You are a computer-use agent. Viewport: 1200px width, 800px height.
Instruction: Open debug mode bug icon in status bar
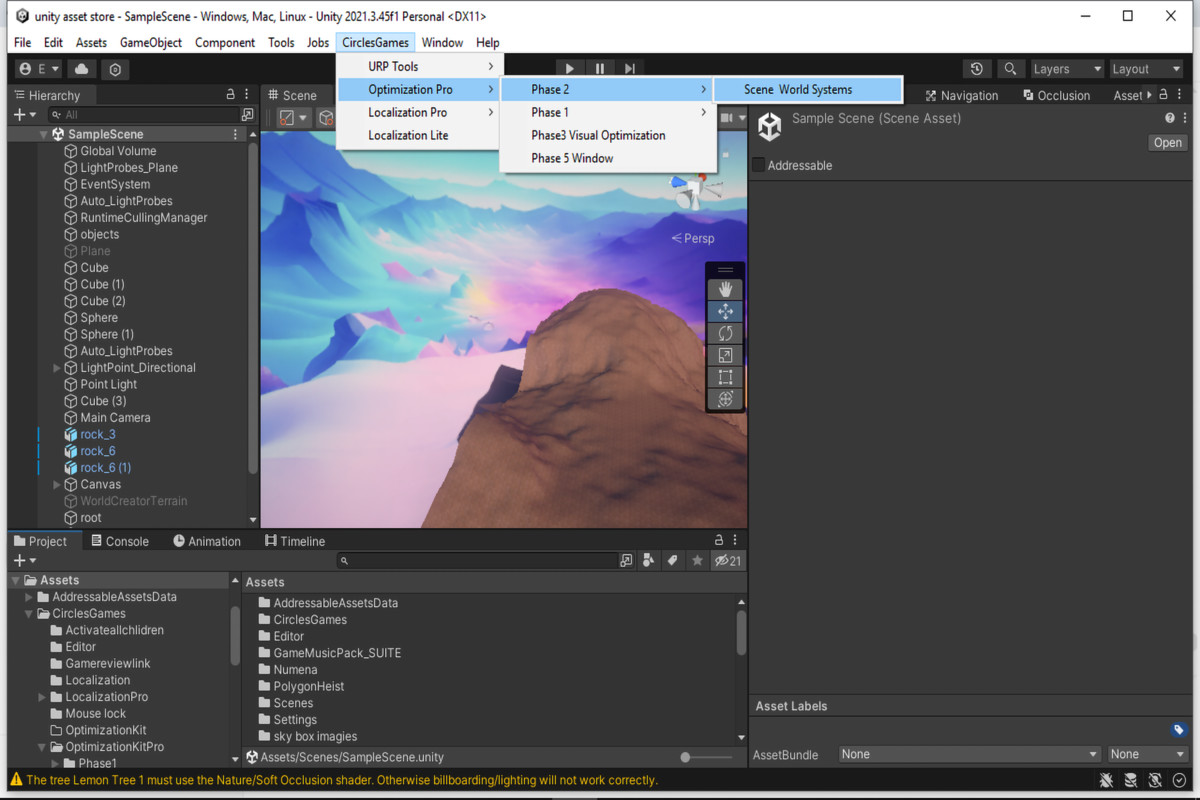point(1106,780)
